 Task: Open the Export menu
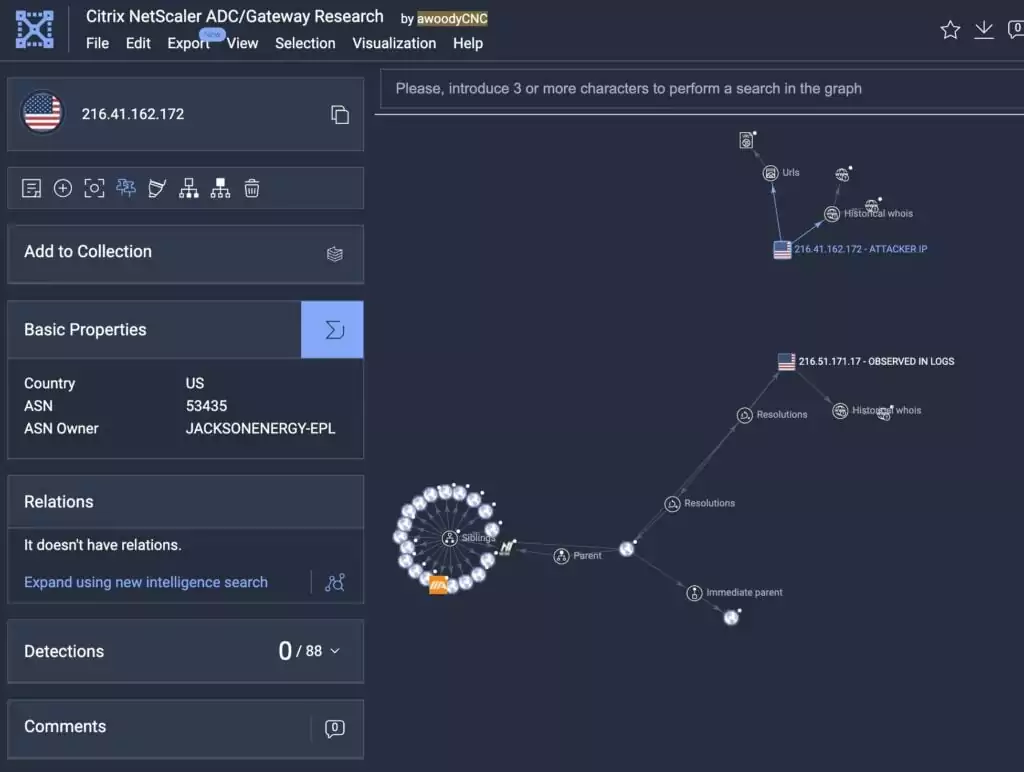188,43
